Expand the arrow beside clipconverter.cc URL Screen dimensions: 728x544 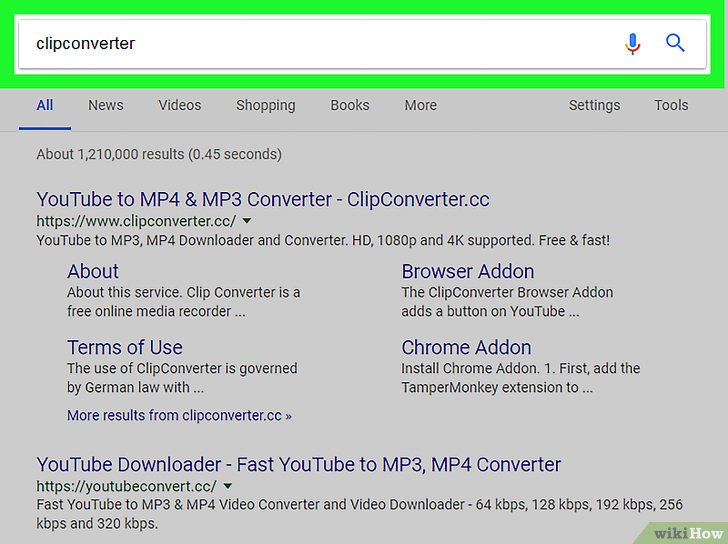pos(247,221)
